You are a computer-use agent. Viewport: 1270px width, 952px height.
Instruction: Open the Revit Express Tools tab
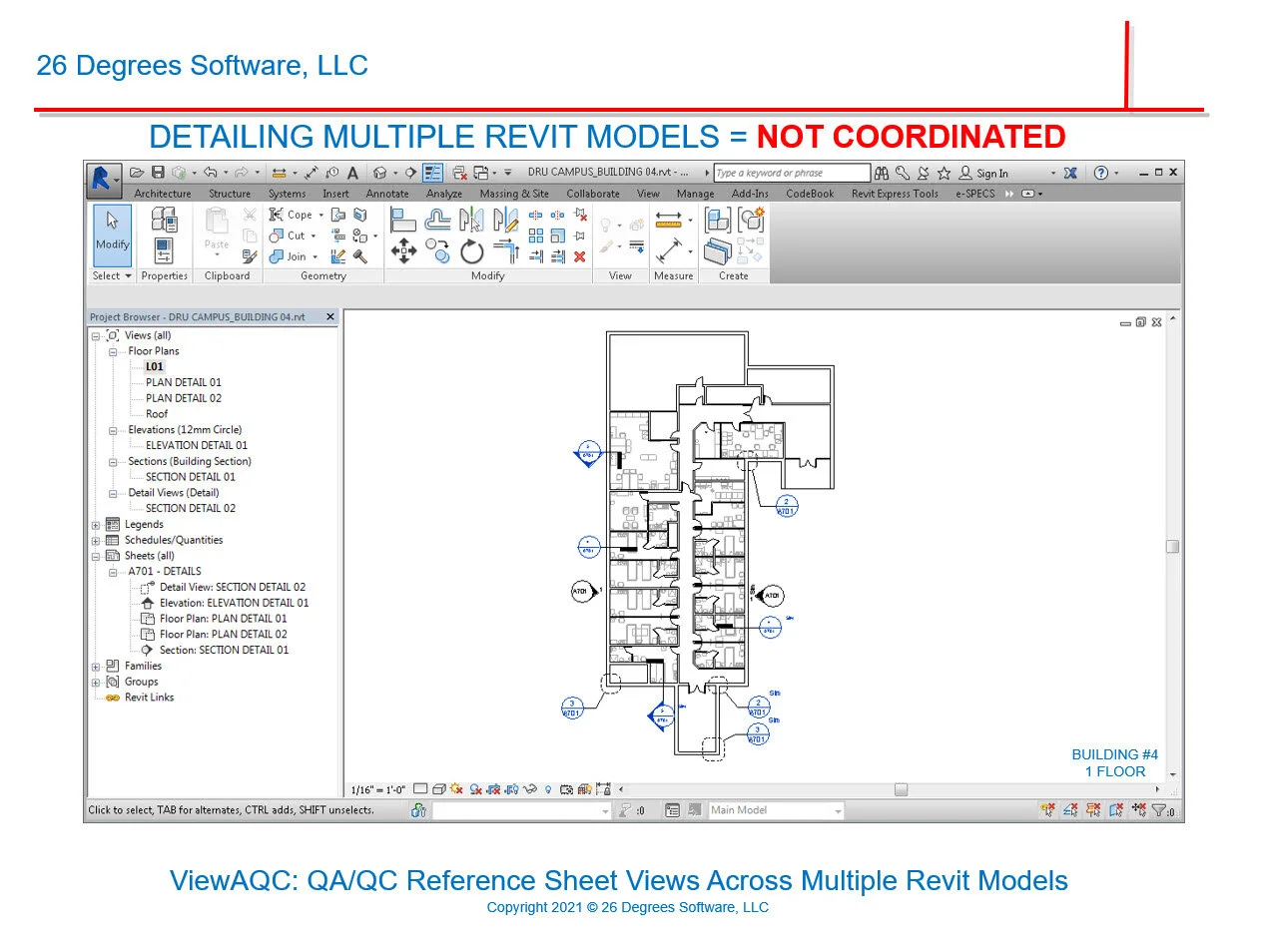coord(895,194)
